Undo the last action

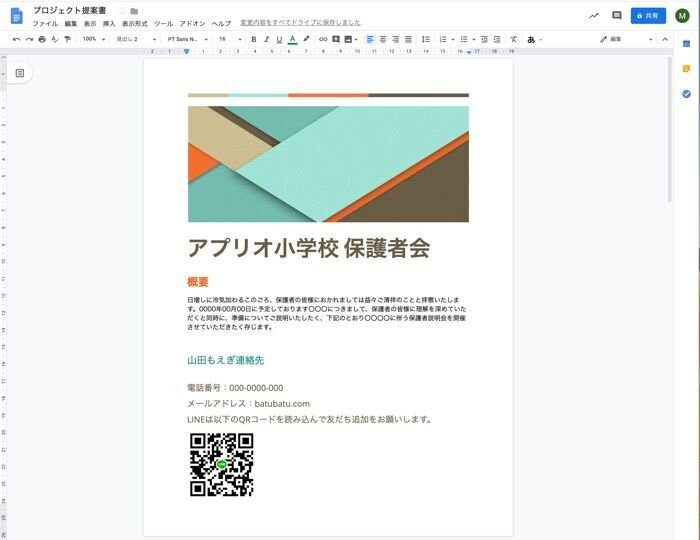pos(17,39)
